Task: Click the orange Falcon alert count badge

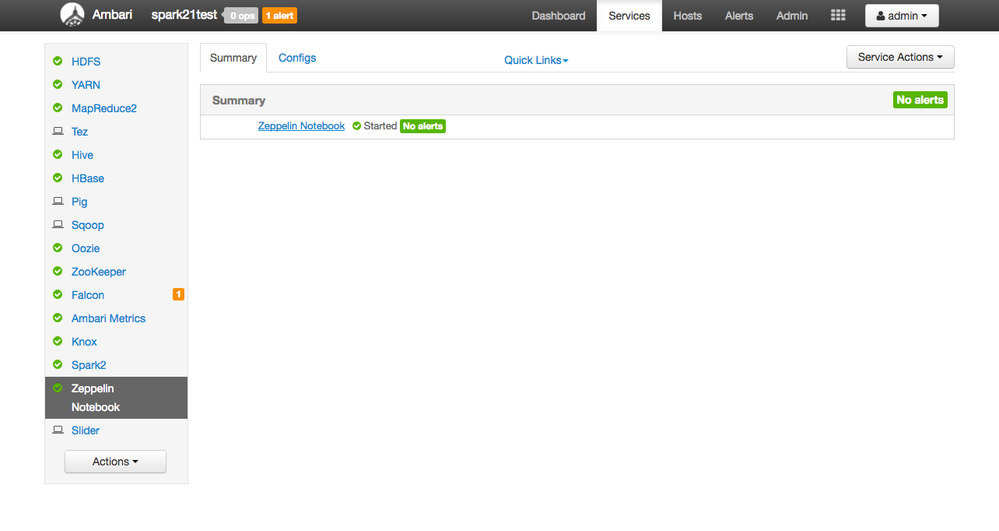Action: [x=178, y=294]
